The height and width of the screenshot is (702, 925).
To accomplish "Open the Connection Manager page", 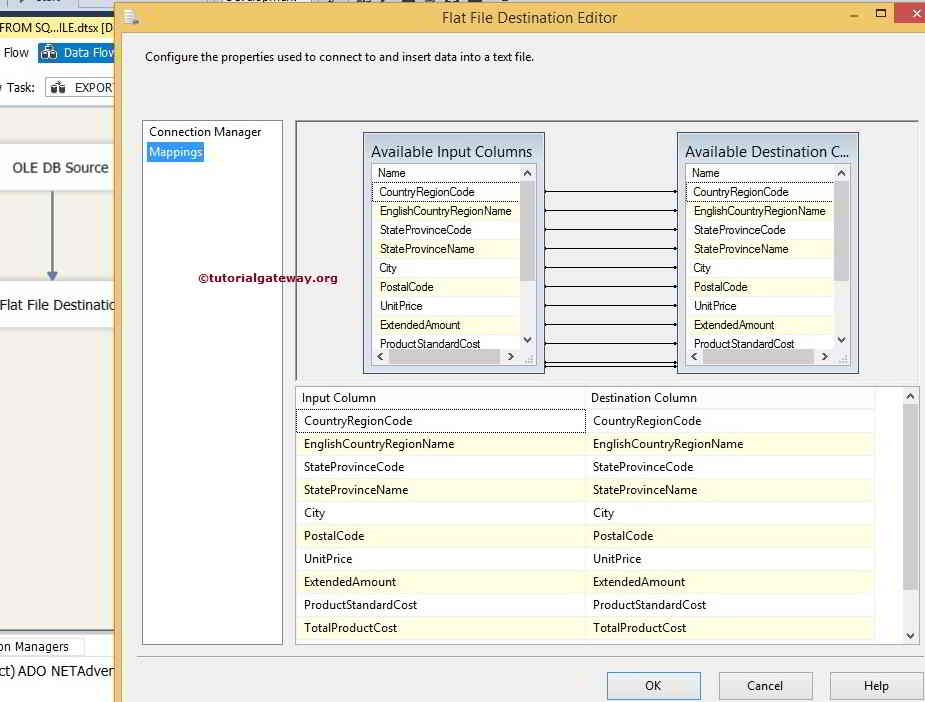I will 205,132.
